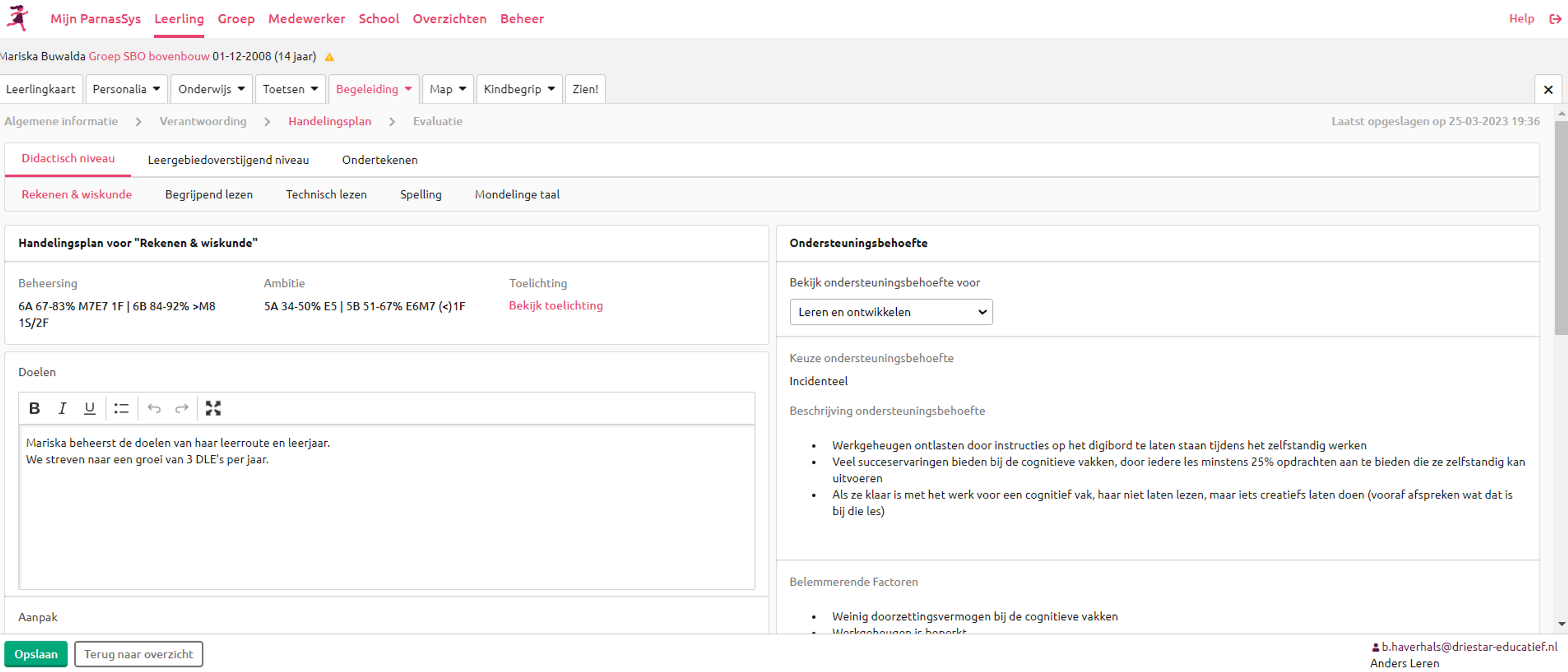Click the Bold formatting icon
1568x672 pixels.
(x=33, y=408)
